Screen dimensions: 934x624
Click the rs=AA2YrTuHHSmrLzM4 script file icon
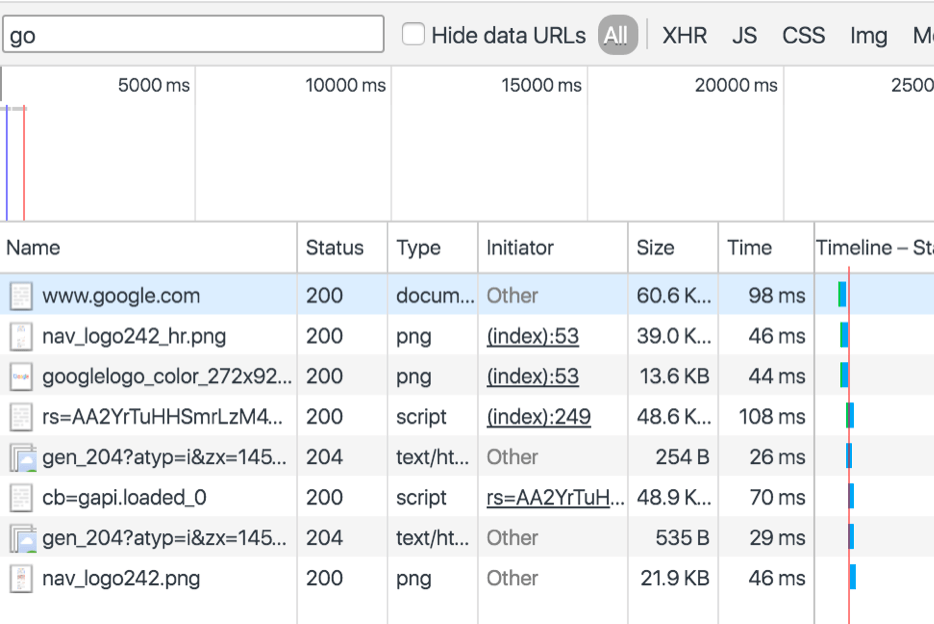21,417
